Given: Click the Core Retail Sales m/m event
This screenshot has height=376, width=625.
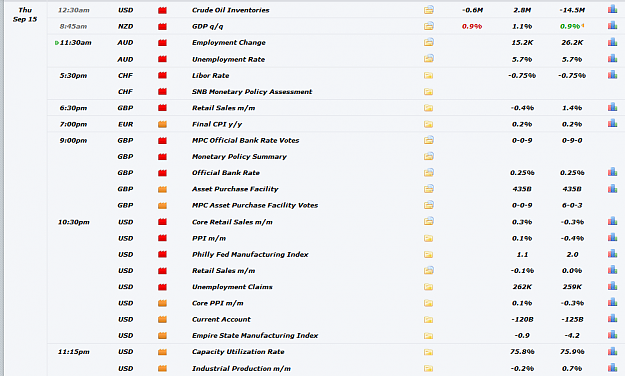Looking at the screenshot, I should coord(232,222).
